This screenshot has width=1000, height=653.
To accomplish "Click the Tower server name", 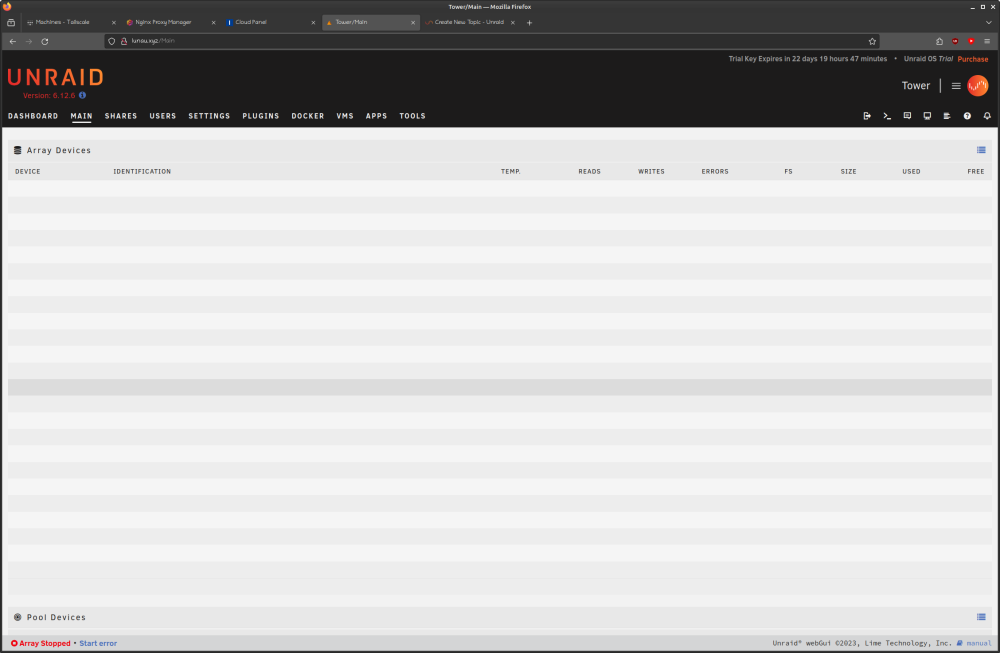I will [916, 85].
